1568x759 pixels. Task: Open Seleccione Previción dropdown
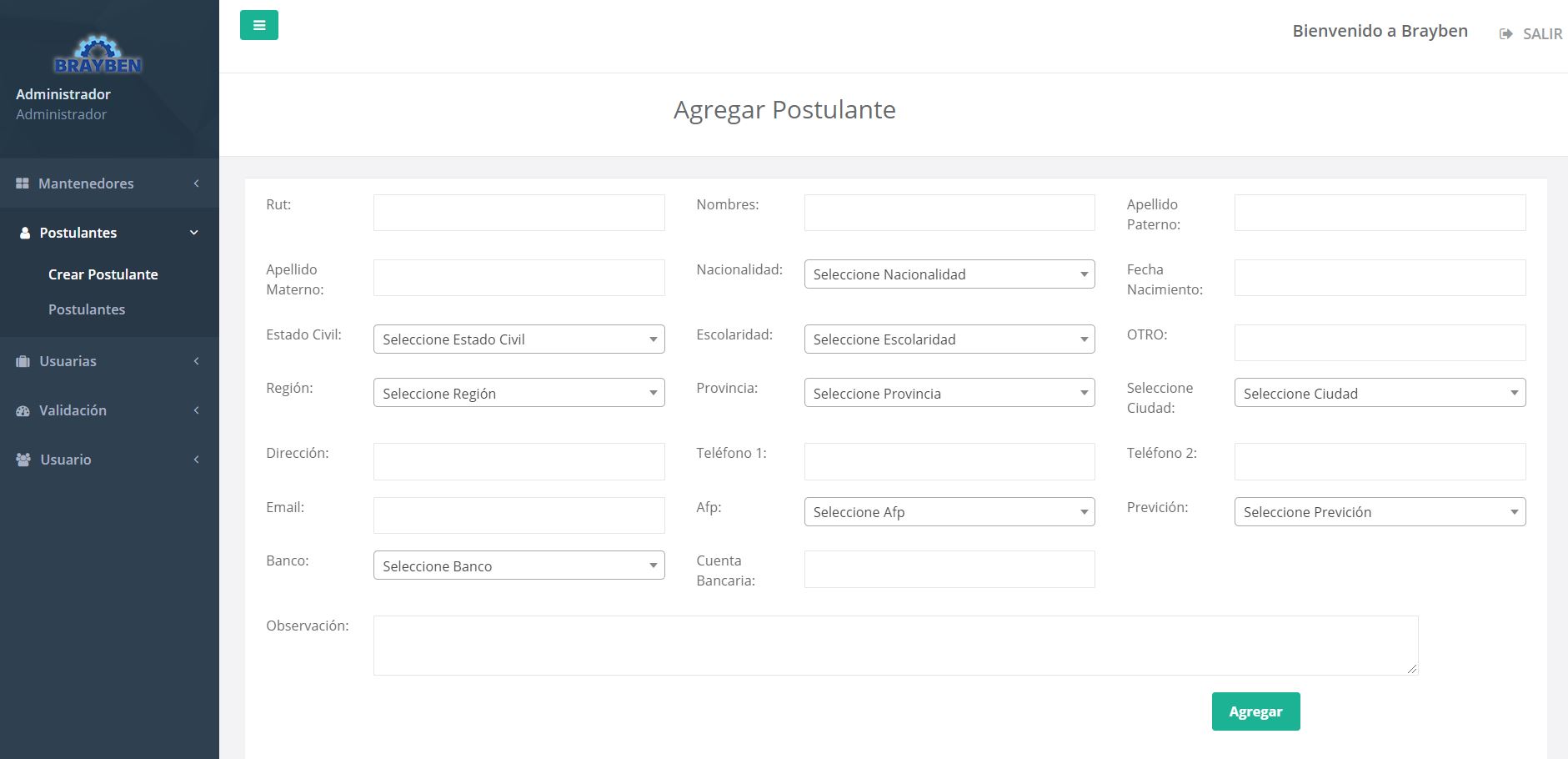[x=1380, y=511]
